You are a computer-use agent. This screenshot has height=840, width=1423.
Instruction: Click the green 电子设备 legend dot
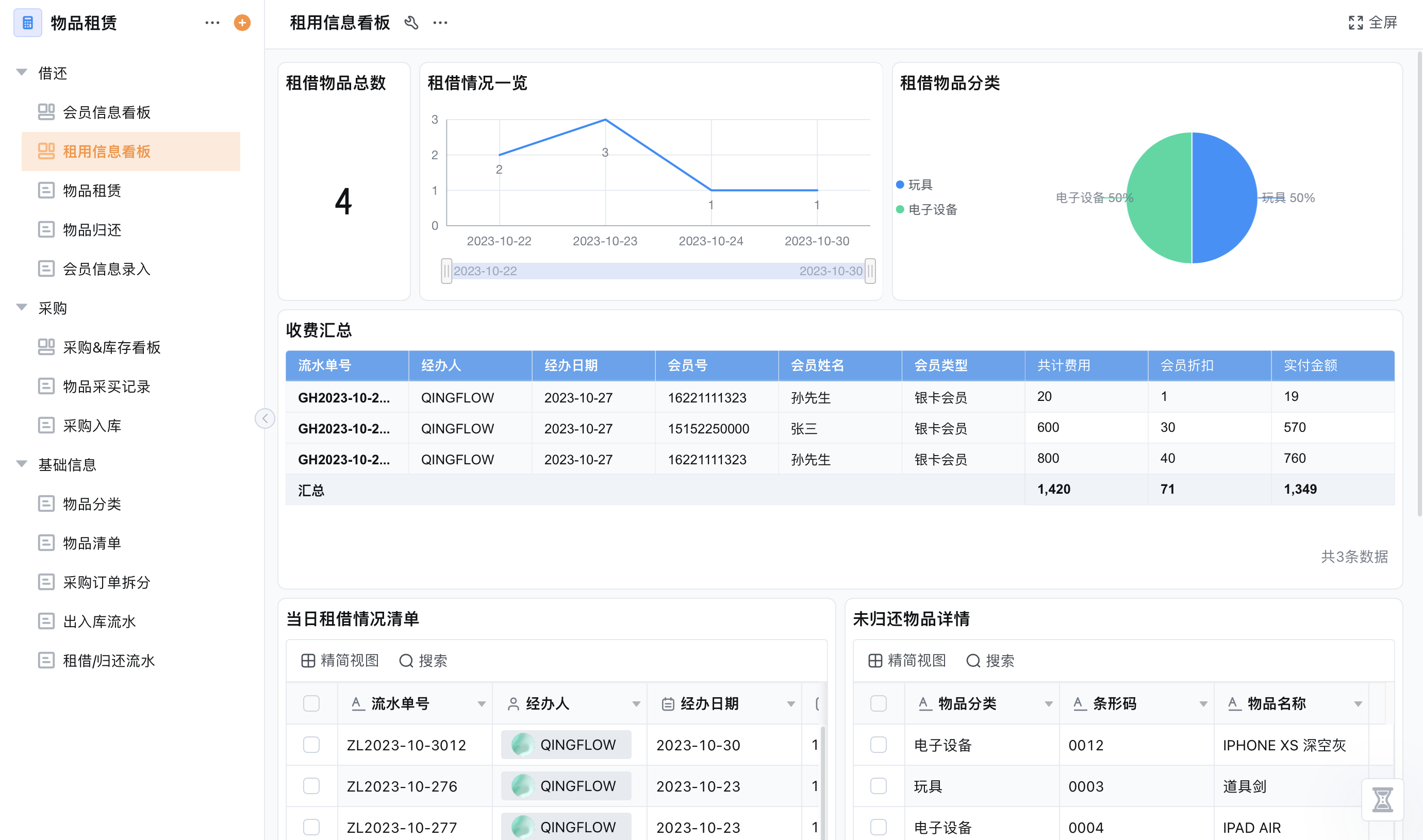point(900,209)
